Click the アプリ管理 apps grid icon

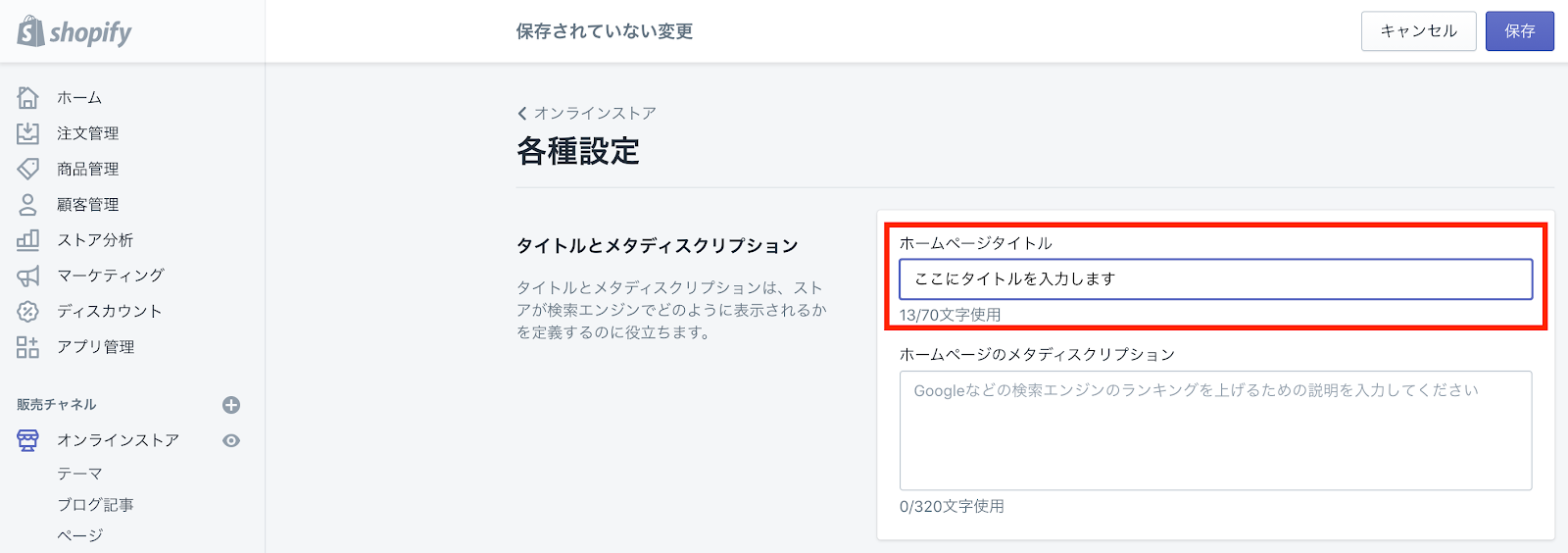(28, 346)
